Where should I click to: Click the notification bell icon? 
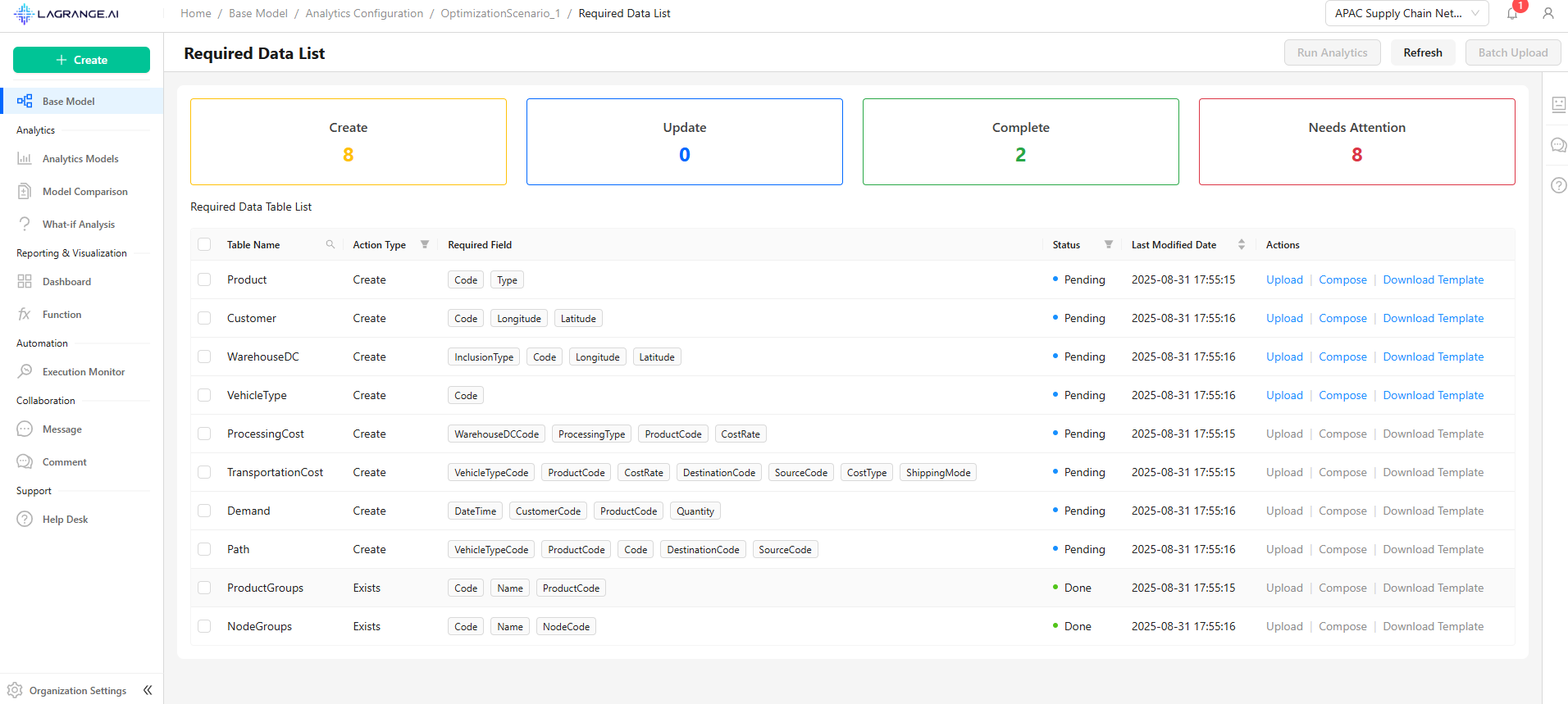(1512, 13)
